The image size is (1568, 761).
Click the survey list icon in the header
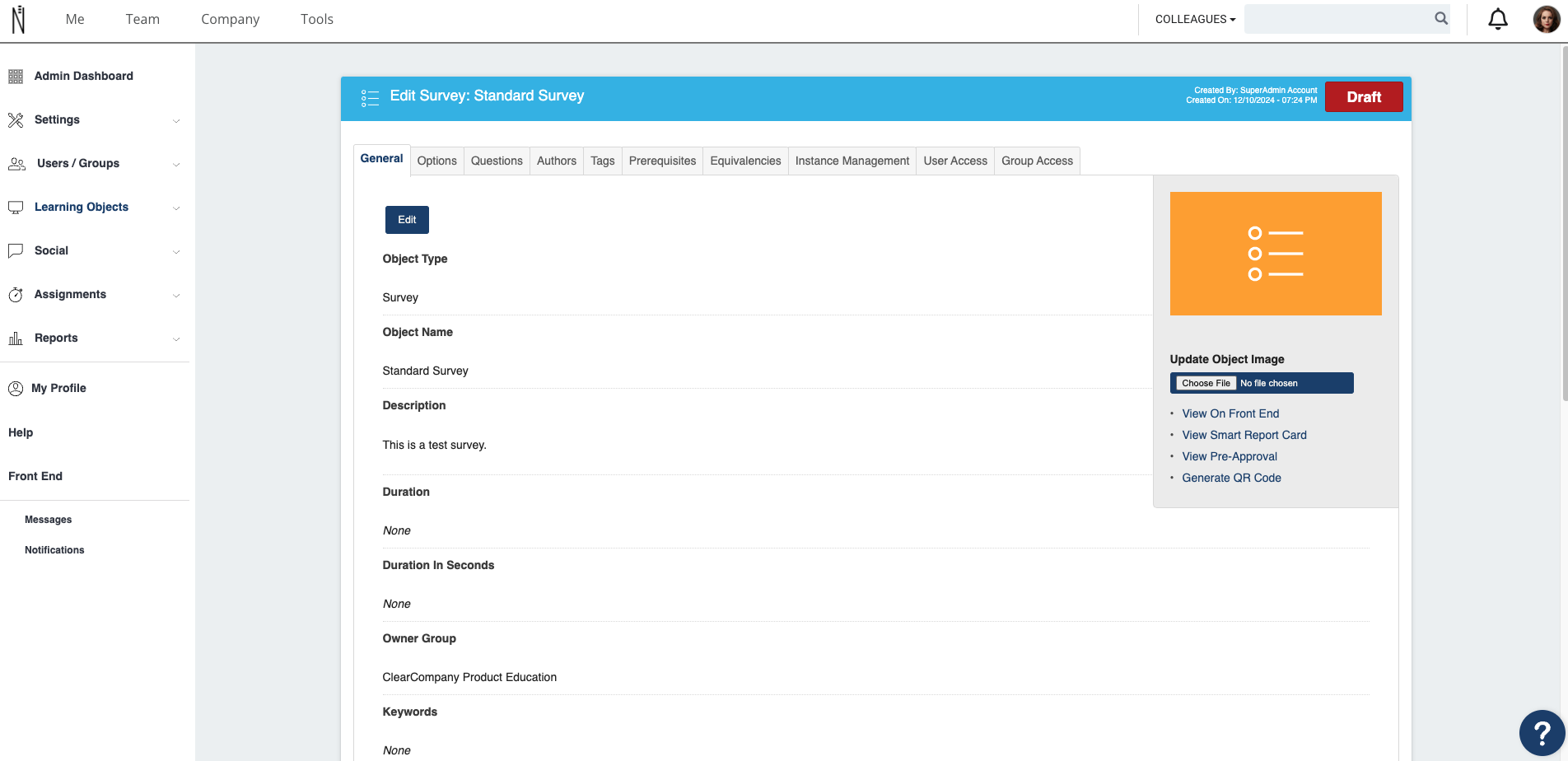coord(370,98)
